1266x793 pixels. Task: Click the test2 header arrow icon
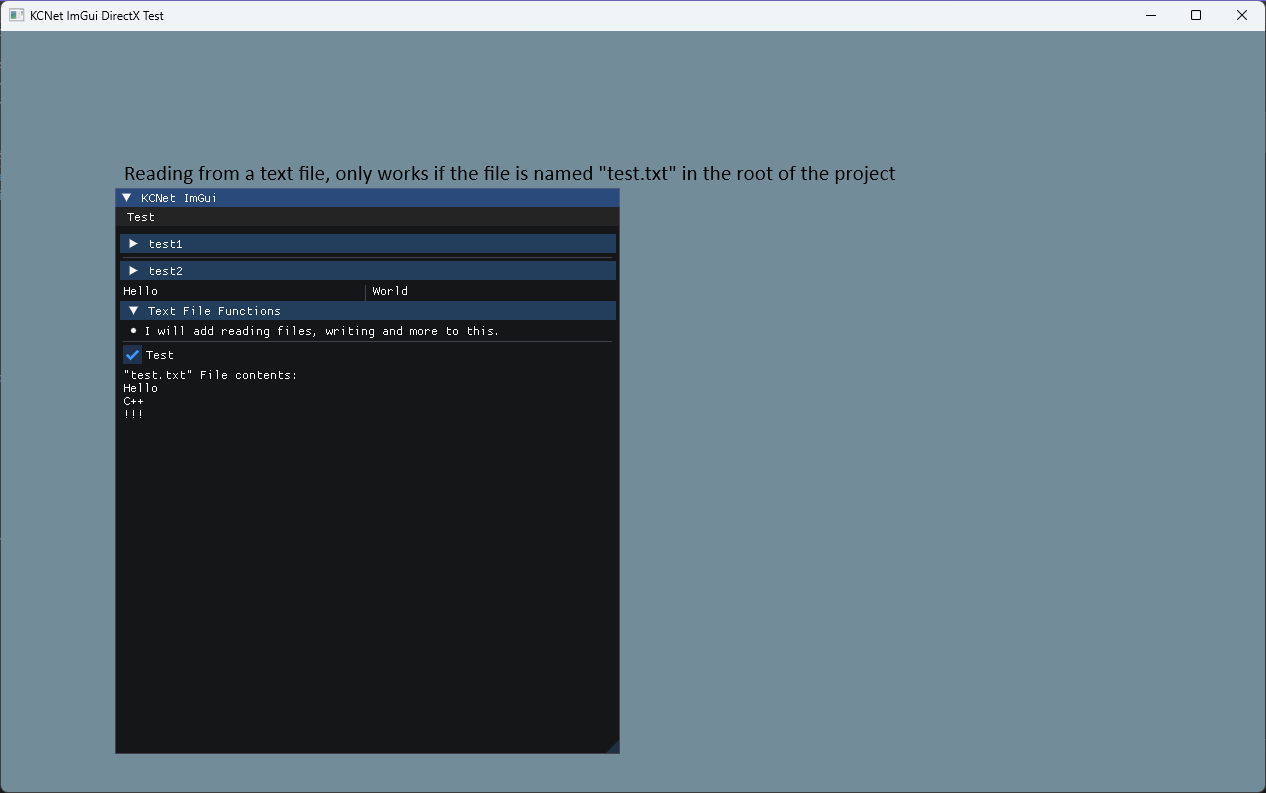(x=133, y=271)
